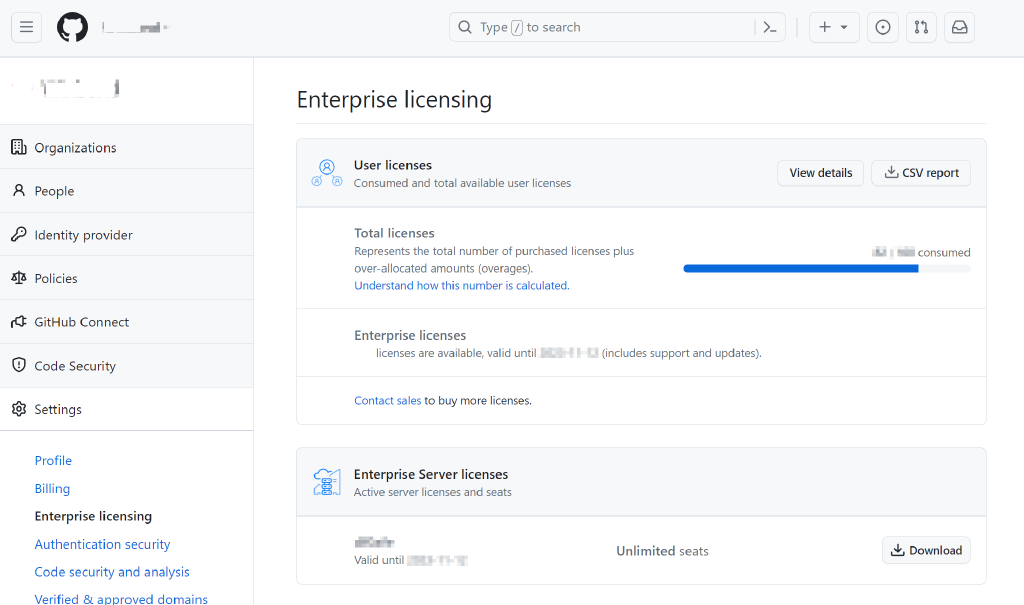Image resolution: width=1024 pixels, height=605 pixels.
Task: Open the notifications inbox icon
Action: [x=959, y=27]
